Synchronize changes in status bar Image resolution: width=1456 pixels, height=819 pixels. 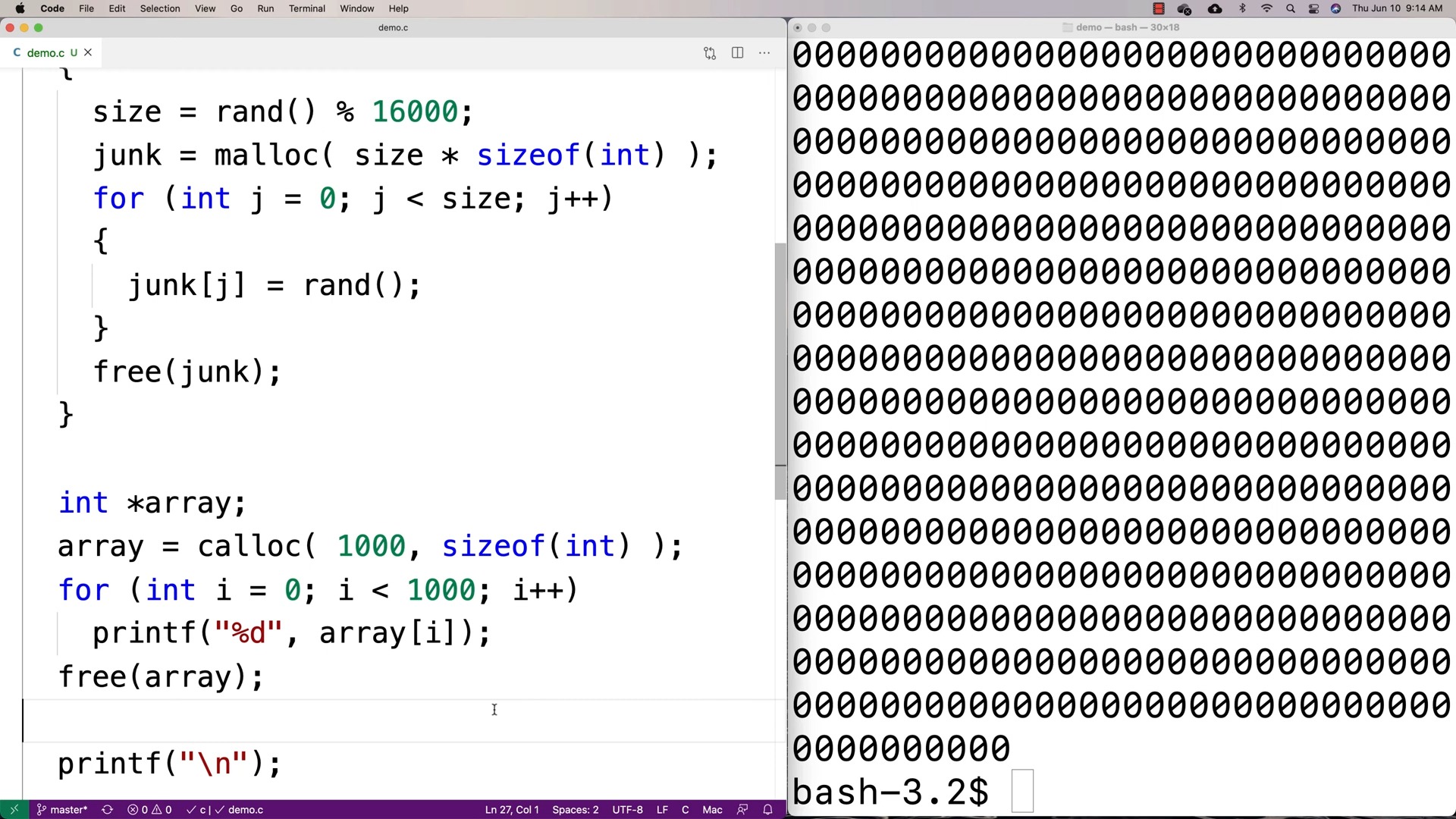107,809
